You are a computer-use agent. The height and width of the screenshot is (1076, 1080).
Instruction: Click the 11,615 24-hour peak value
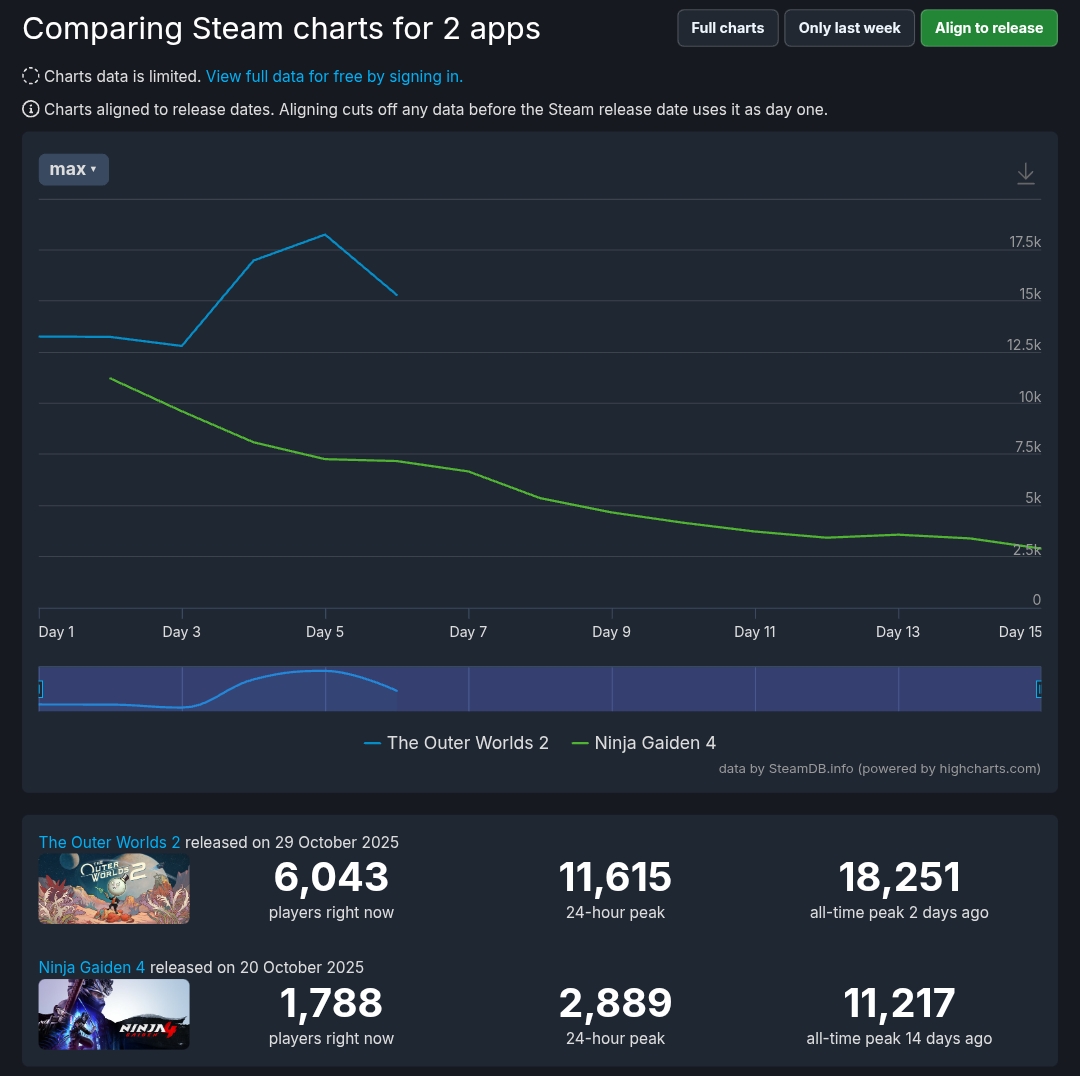pyautogui.click(x=615, y=878)
